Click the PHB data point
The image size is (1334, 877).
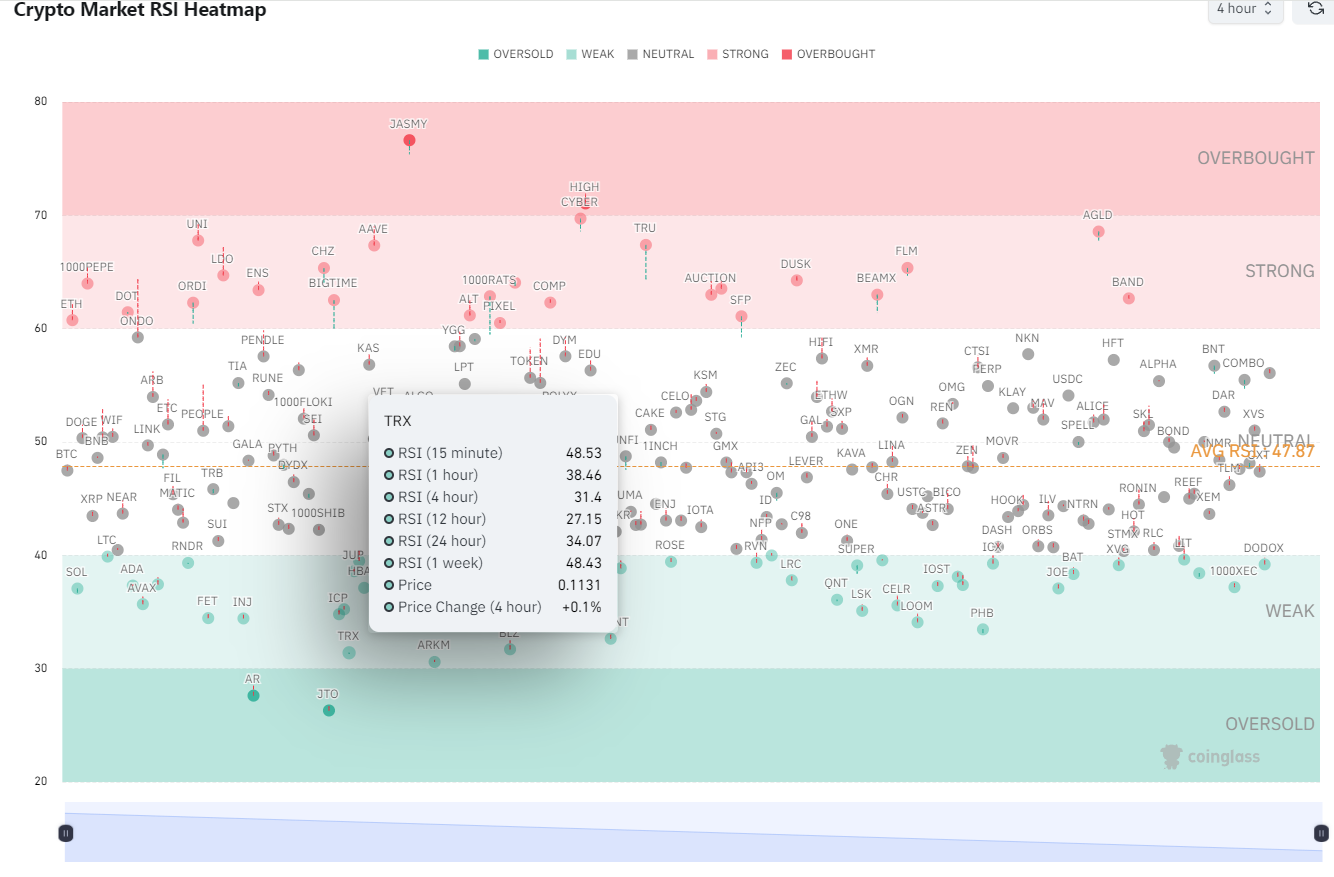[983, 630]
